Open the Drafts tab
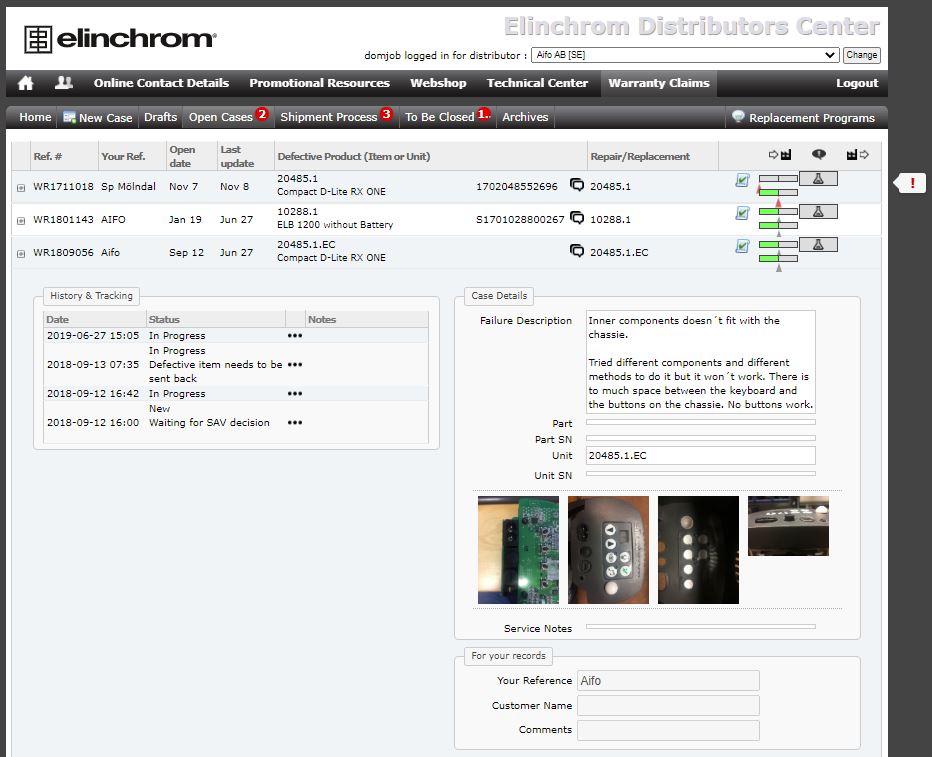Viewport: 932px width, 757px height. point(160,117)
